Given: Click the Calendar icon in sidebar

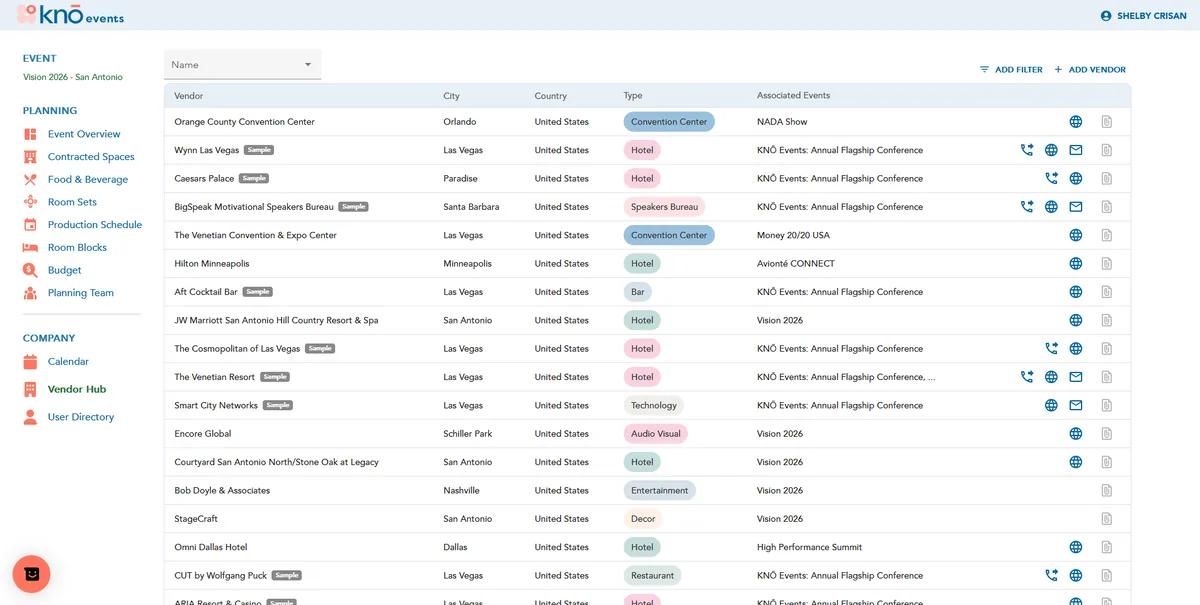Looking at the screenshot, I should coord(30,362).
